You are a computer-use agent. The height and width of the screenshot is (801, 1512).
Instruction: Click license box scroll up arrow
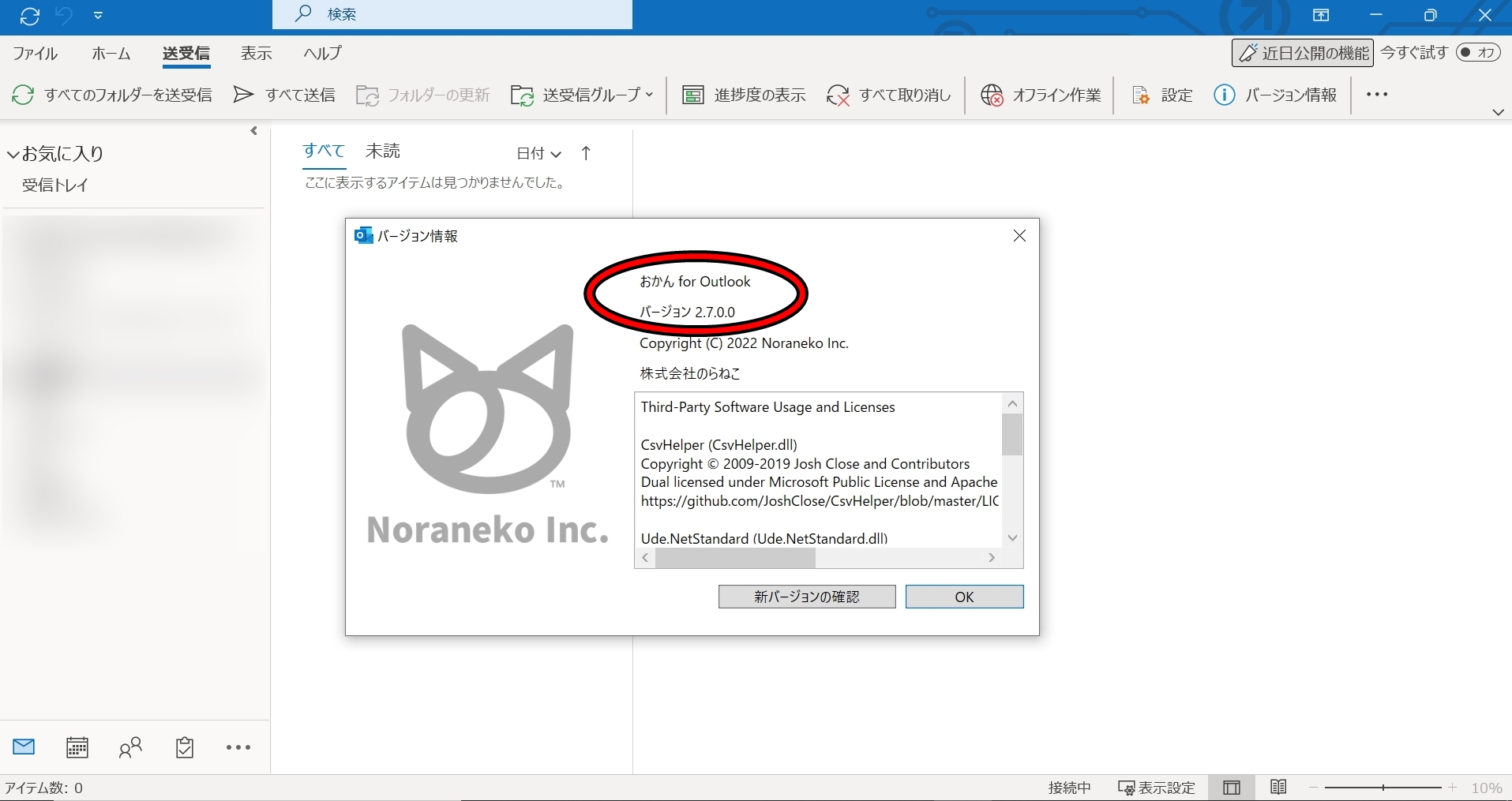coord(1012,403)
